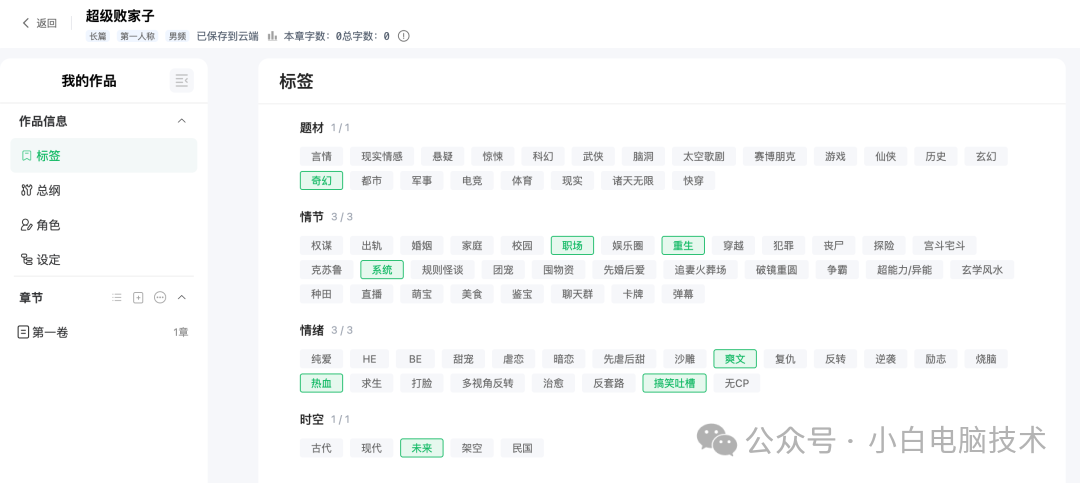Screen dimensions: 1080x483
Task: Collapse the 章节 section chevron
Action: (x=182, y=298)
